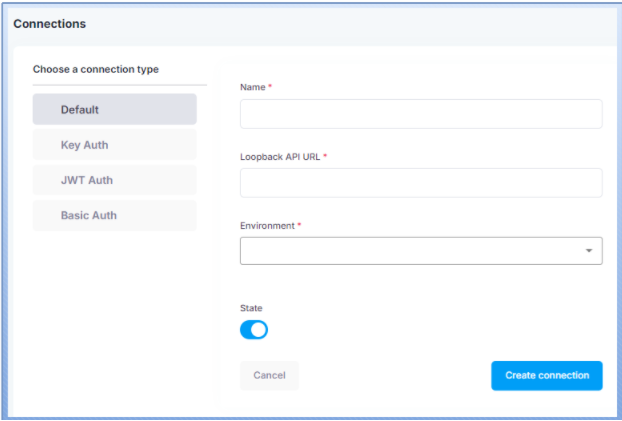The image size is (622, 421).
Task: Click the required asterisk beside Loopback API URL
Action: [325, 156]
